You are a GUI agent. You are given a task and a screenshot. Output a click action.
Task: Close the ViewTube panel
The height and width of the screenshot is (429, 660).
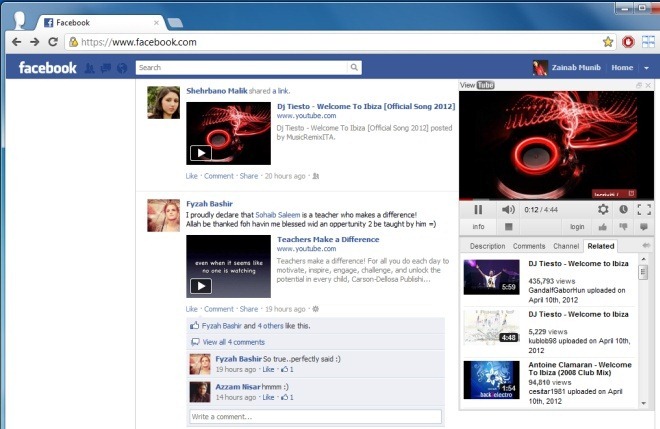pyautogui.click(x=648, y=85)
